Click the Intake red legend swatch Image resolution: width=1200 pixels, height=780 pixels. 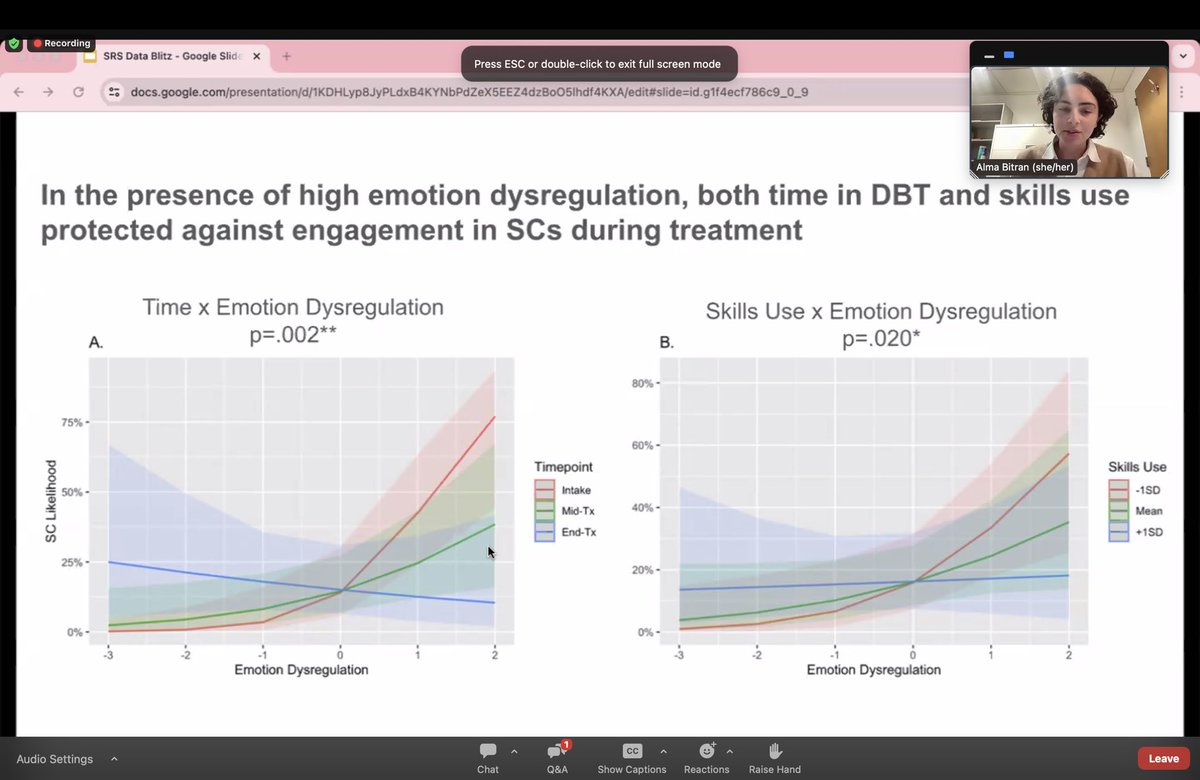(544, 490)
